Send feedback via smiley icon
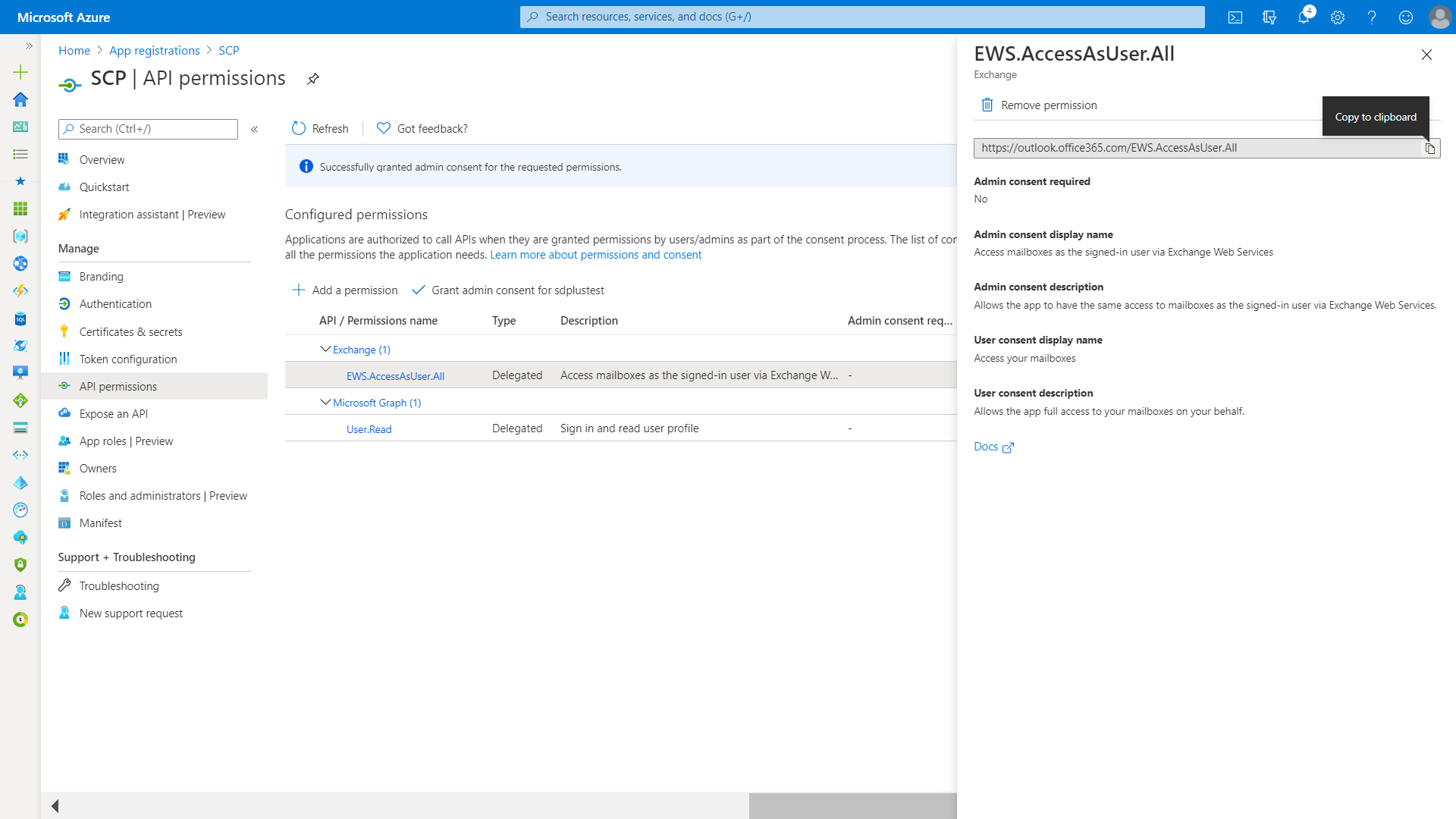Viewport: 1456px width, 819px height. [1406, 17]
